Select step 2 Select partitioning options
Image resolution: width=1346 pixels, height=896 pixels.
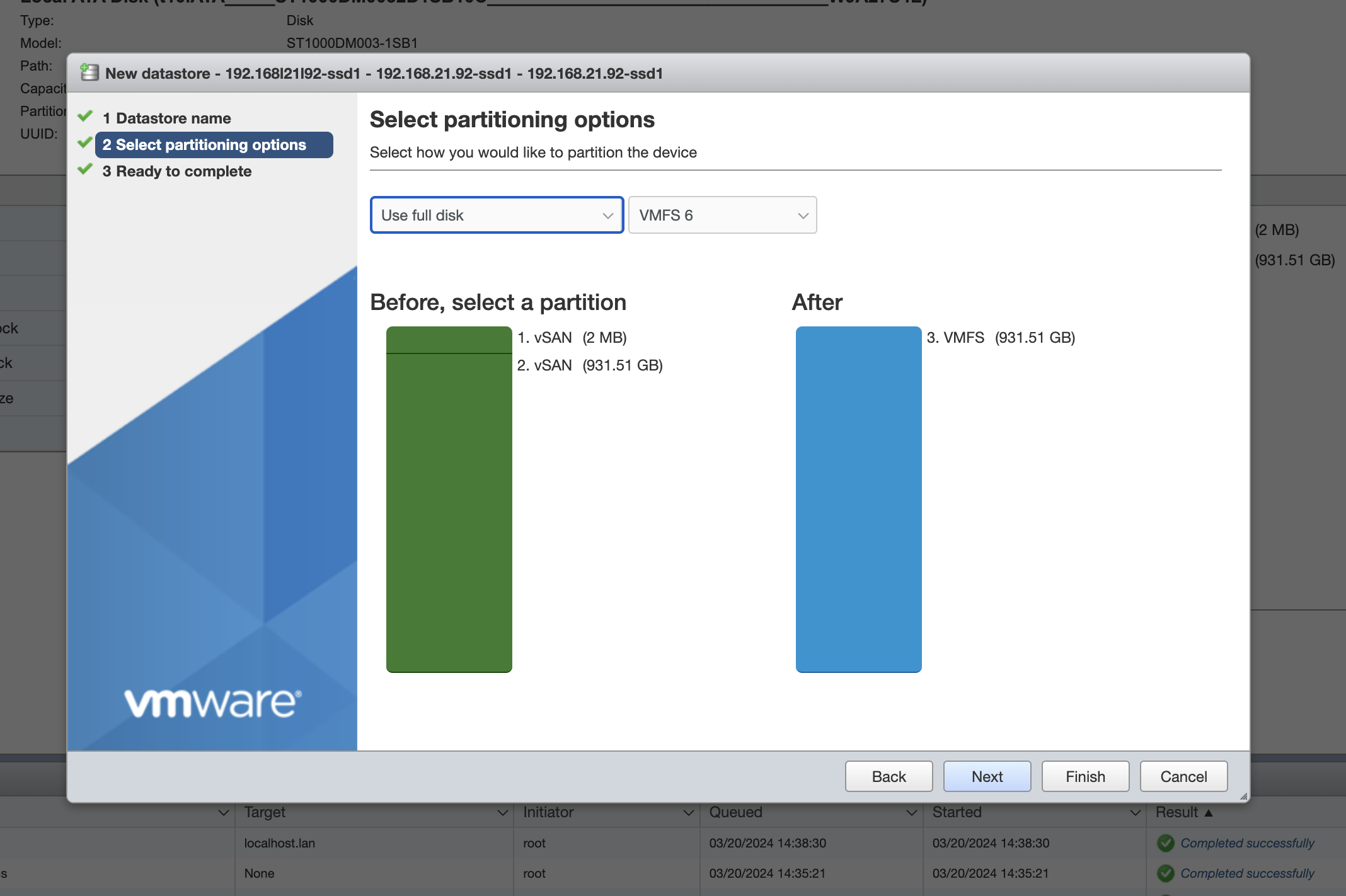click(x=214, y=145)
